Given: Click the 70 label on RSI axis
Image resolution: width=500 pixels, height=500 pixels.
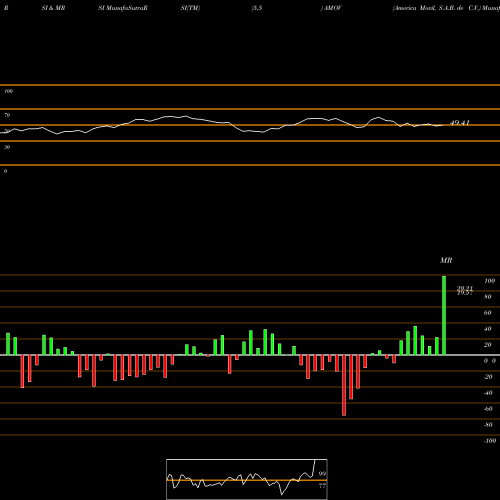Looking at the screenshot, I should coord(7,115).
